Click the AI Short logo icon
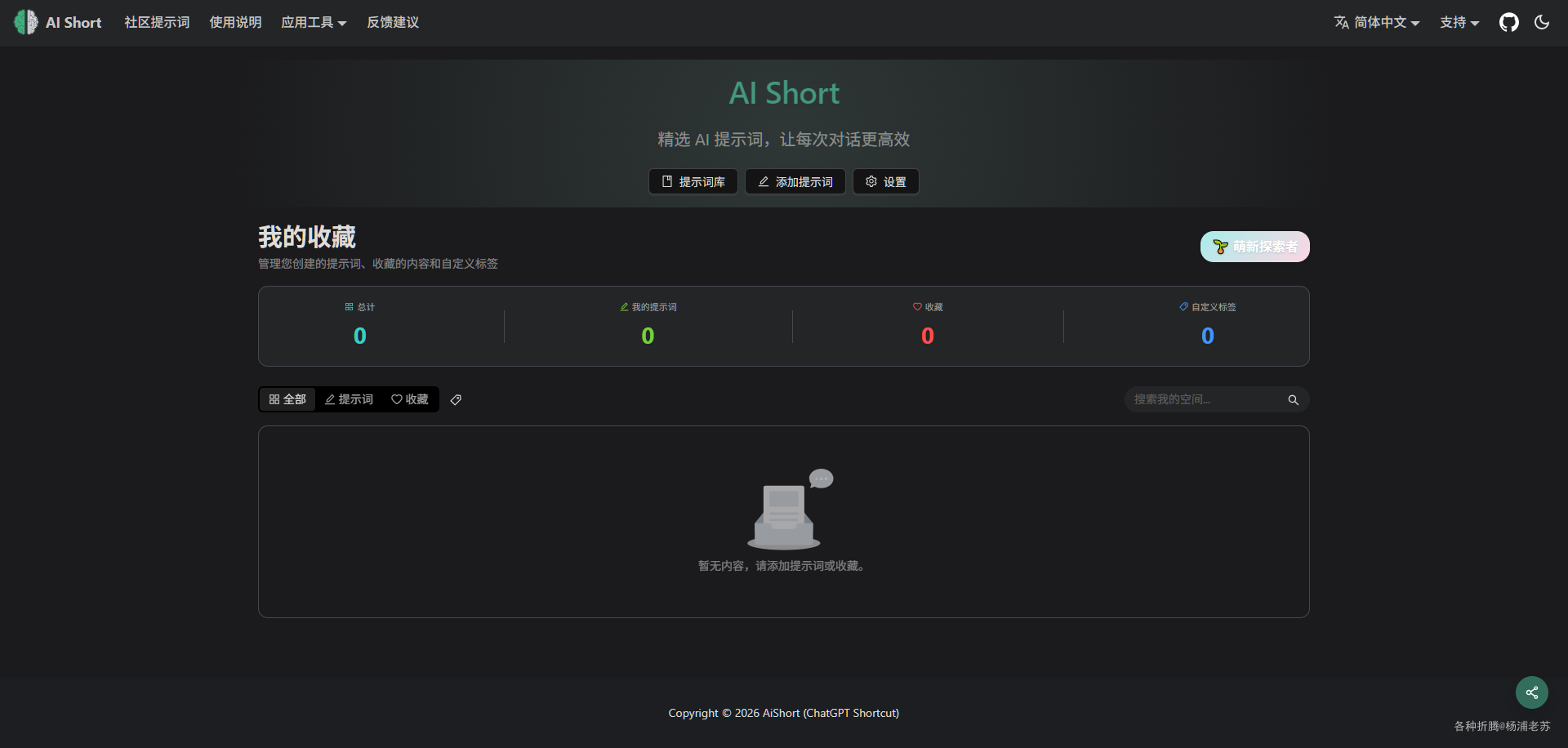Image resolution: width=1568 pixels, height=748 pixels. coord(26,22)
